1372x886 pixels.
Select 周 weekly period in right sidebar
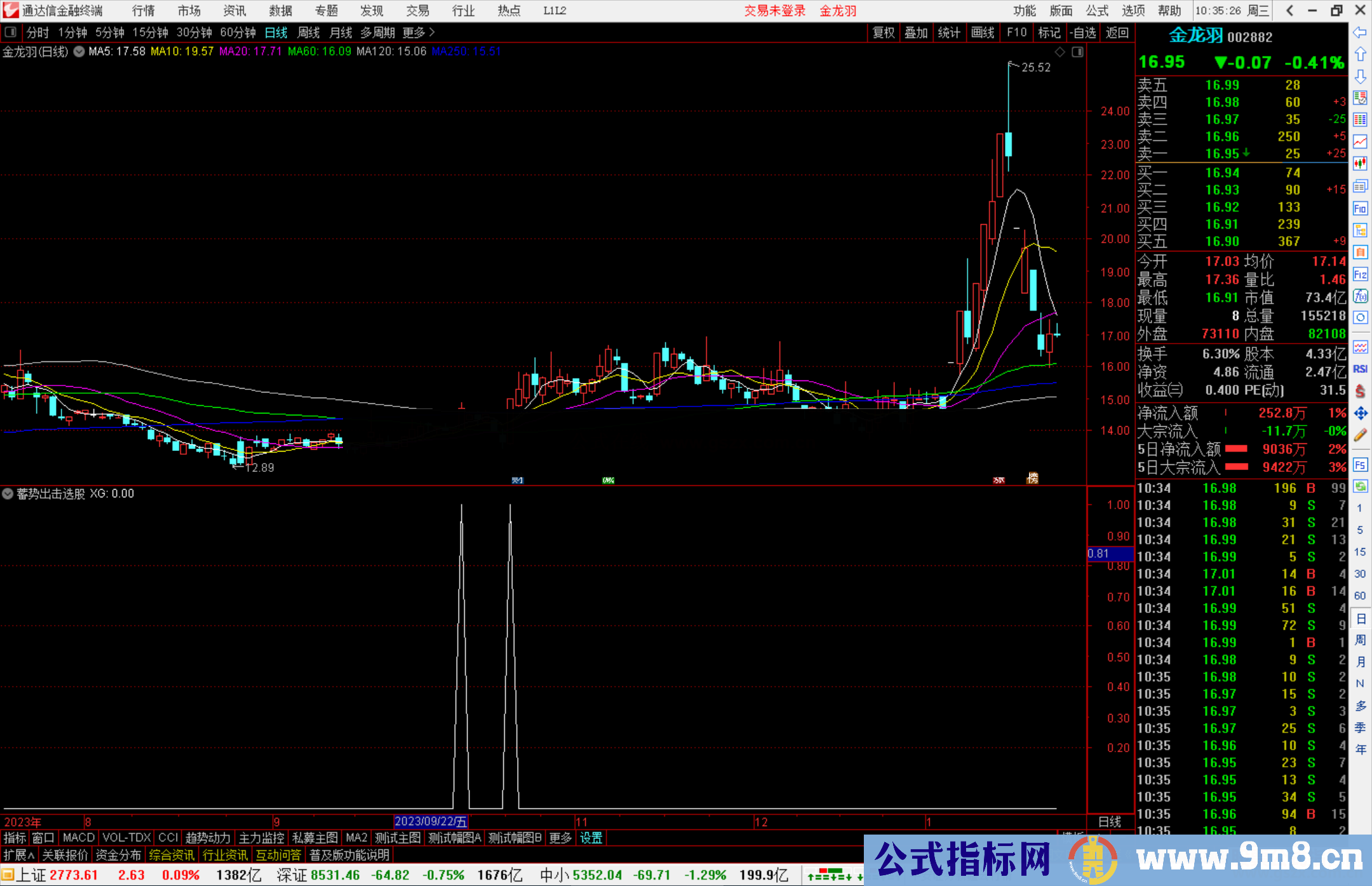(x=1360, y=640)
